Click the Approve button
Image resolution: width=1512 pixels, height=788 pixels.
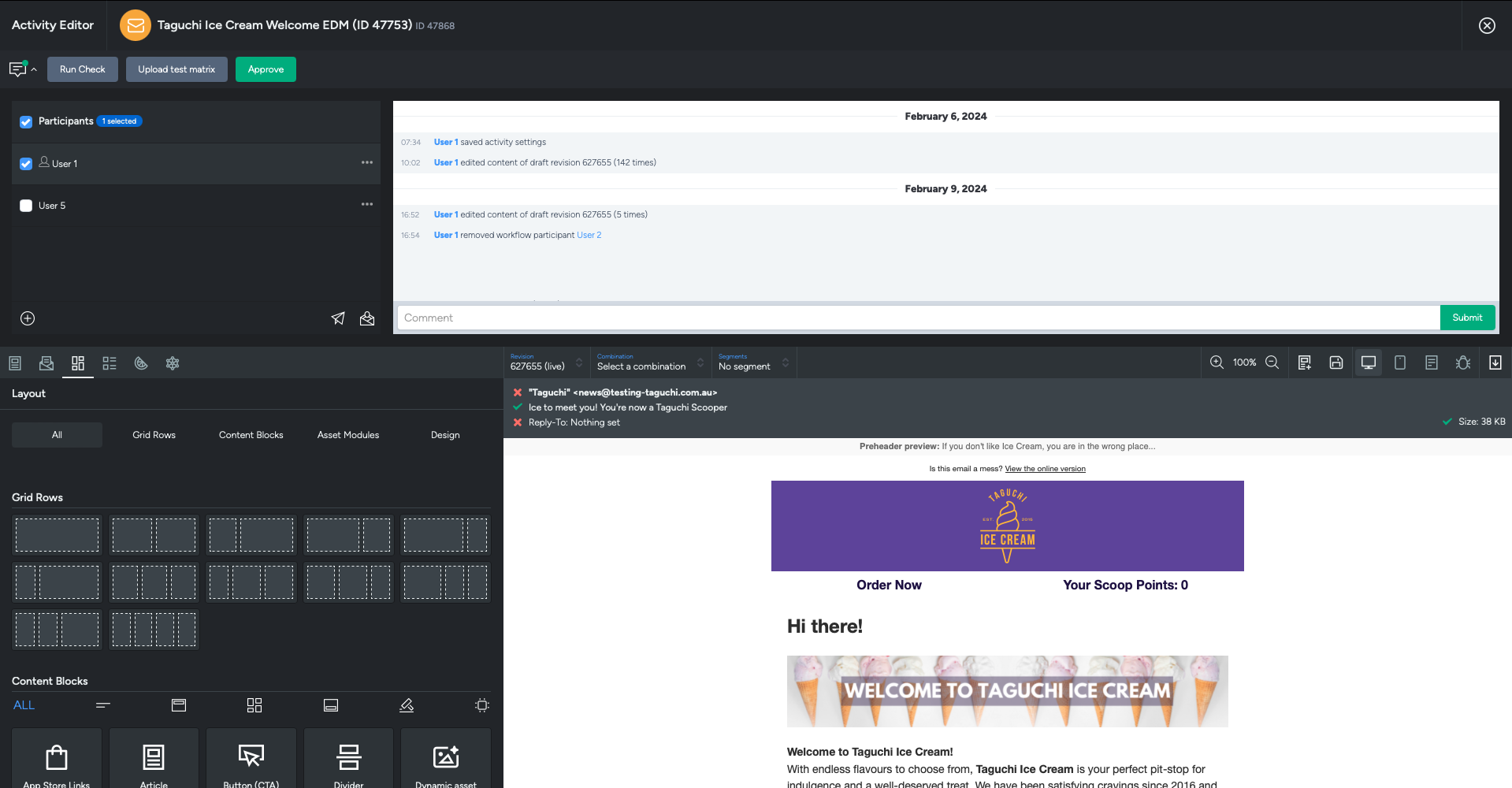tap(266, 69)
